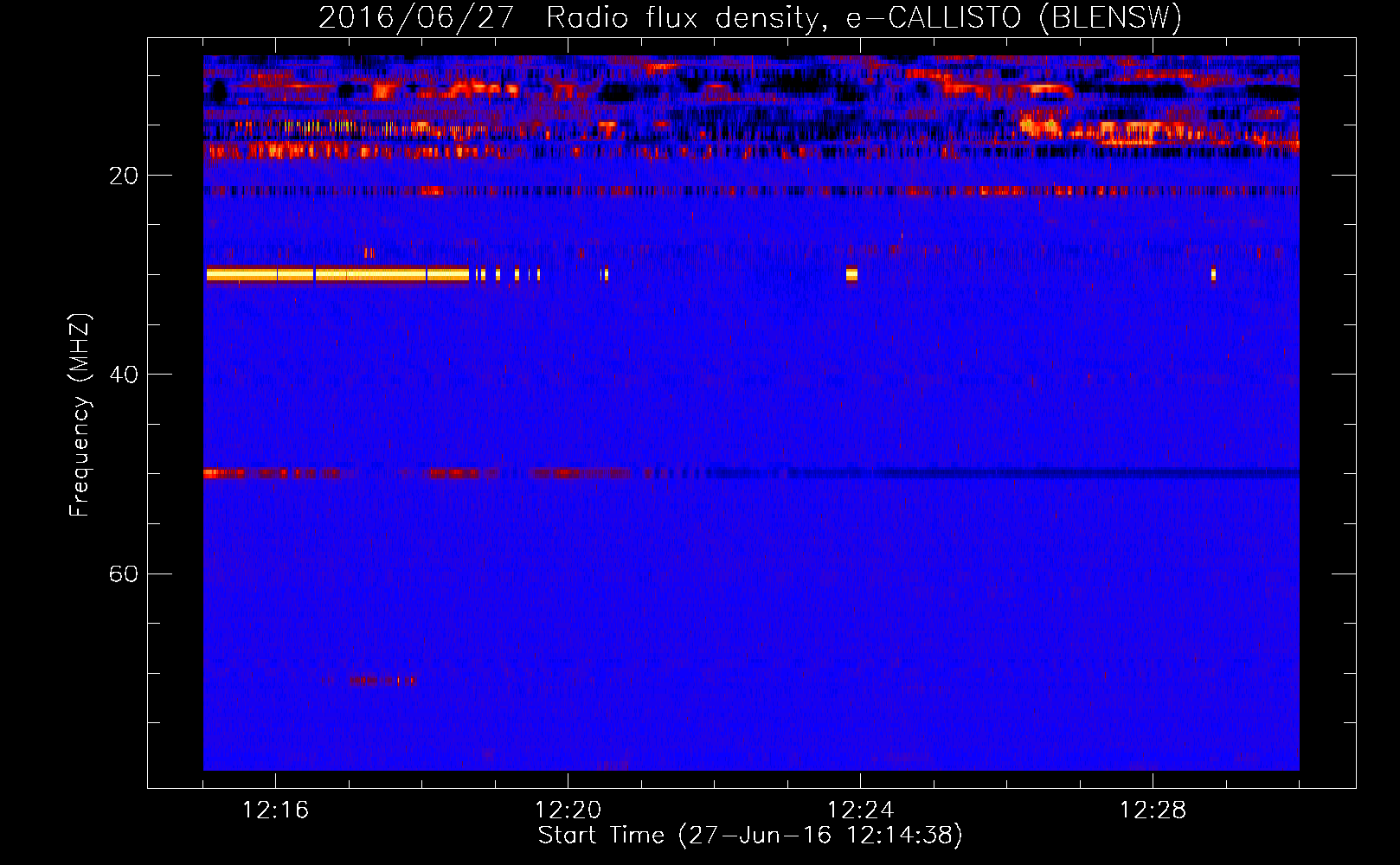The image size is (1400, 865).
Task: Click the 60 MHz frequency tick label
Action: tap(124, 573)
